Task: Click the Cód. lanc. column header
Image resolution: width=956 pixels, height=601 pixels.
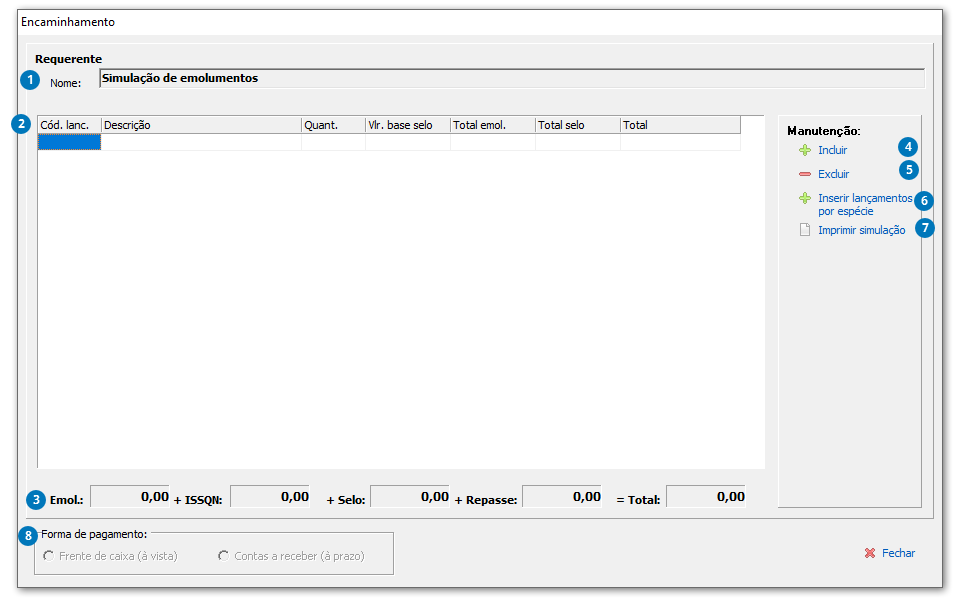Action: coord(70,125)
